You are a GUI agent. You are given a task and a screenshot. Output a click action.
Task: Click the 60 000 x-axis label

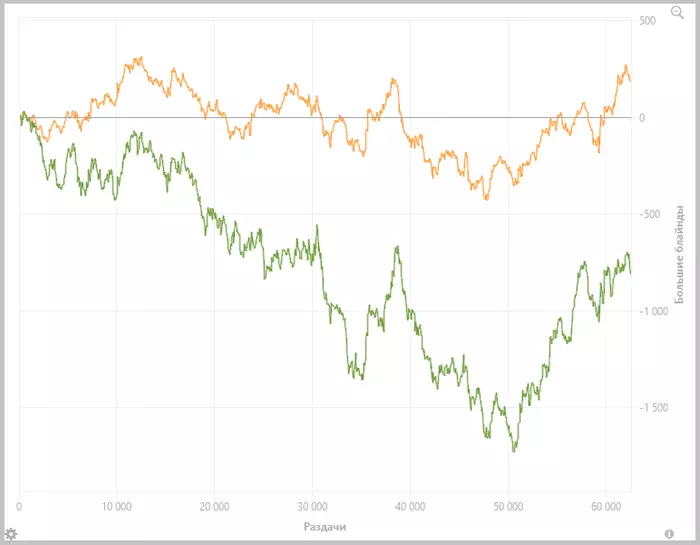click(x=606, y=507)
